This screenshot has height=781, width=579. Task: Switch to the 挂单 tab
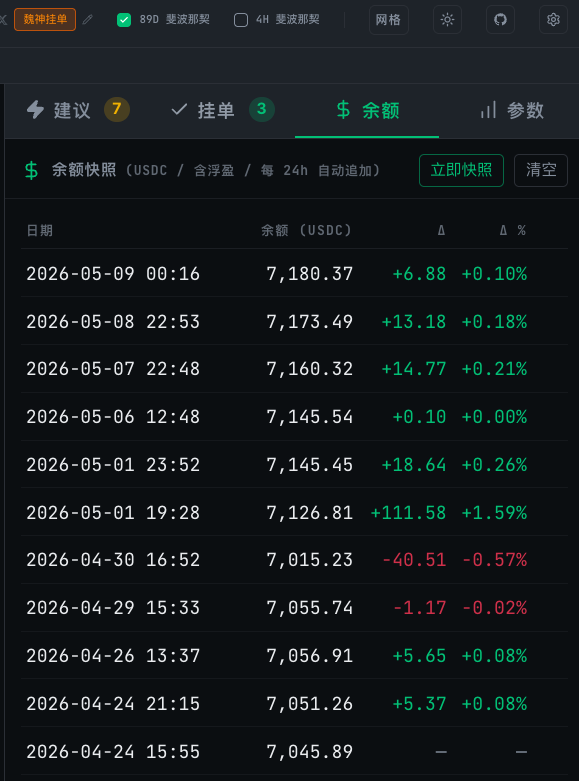(x=222, y=110)
